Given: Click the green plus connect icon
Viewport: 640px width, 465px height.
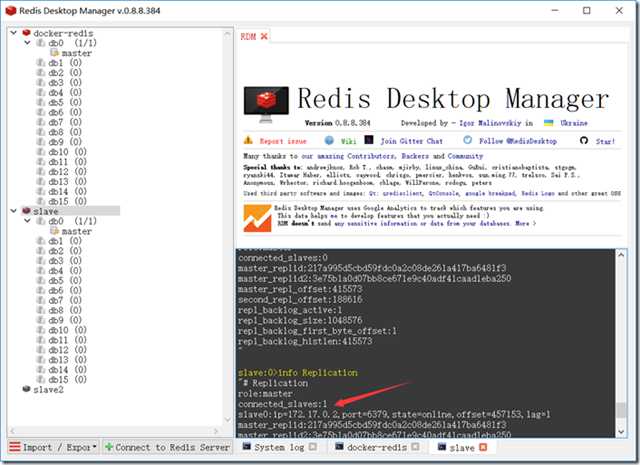Looking at the screenshot, I should [109, 447].
